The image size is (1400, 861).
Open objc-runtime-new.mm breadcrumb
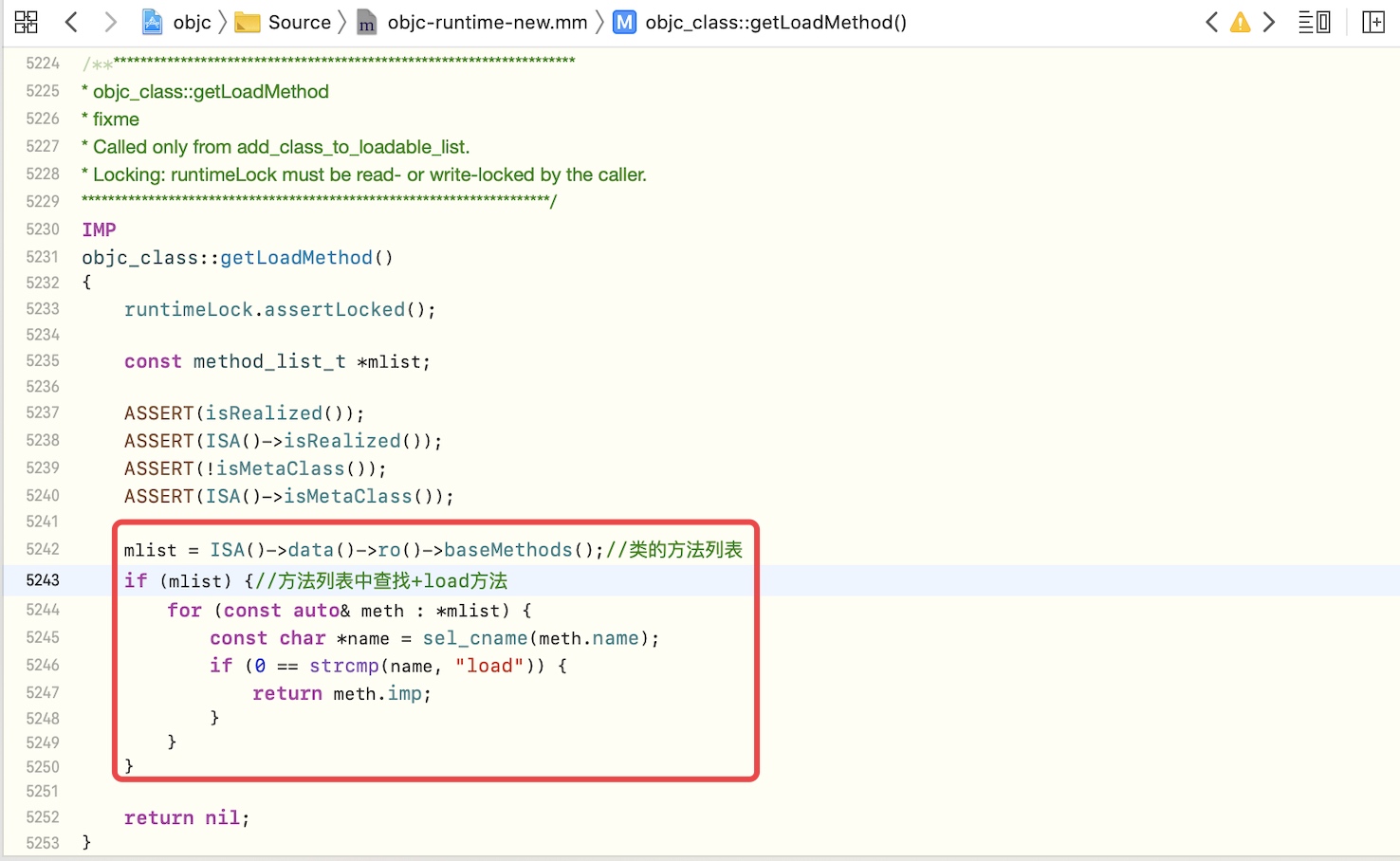click(488, 22)
